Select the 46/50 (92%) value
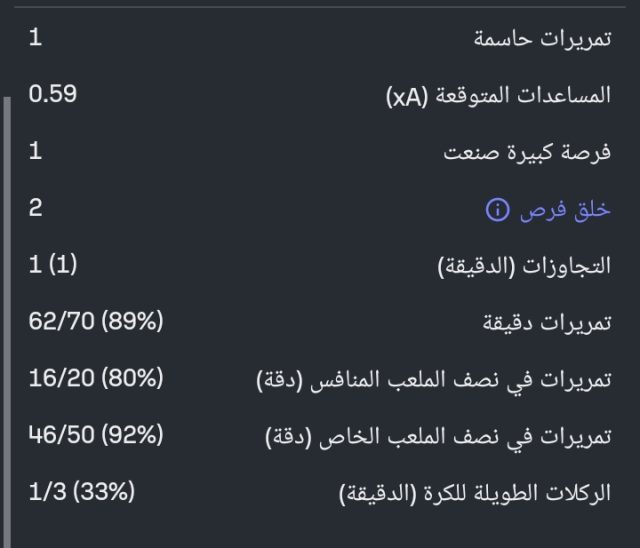The image size is (640, 548). pyautogui.click(x=96, y=436)
